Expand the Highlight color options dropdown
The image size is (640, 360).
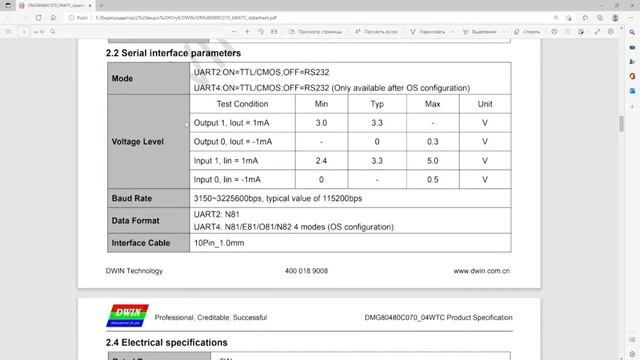point(504,31)
